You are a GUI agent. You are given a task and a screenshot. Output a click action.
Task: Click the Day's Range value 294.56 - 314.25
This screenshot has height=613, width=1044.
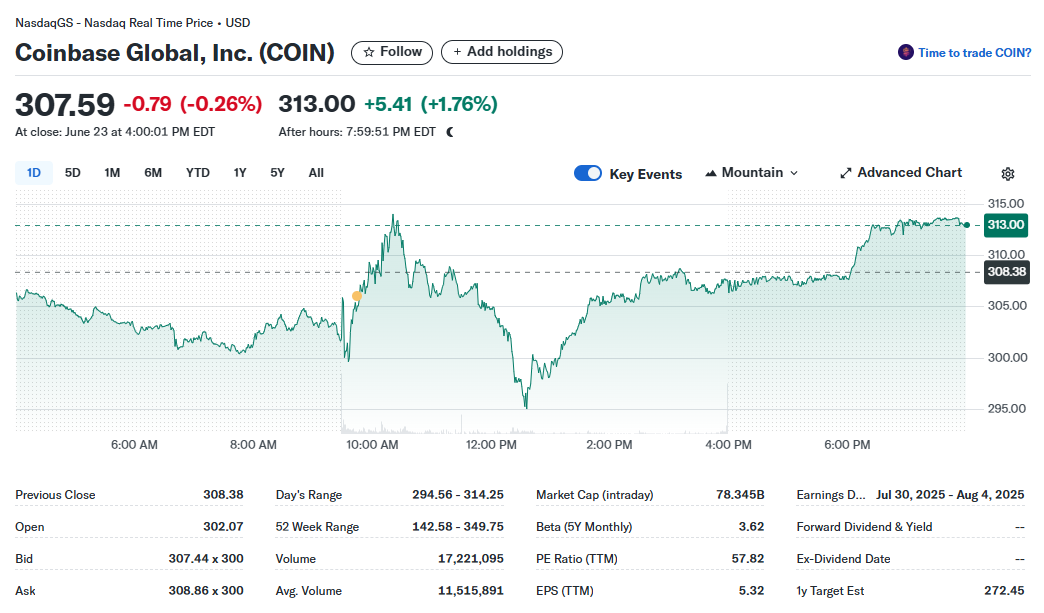click(458, 495)
